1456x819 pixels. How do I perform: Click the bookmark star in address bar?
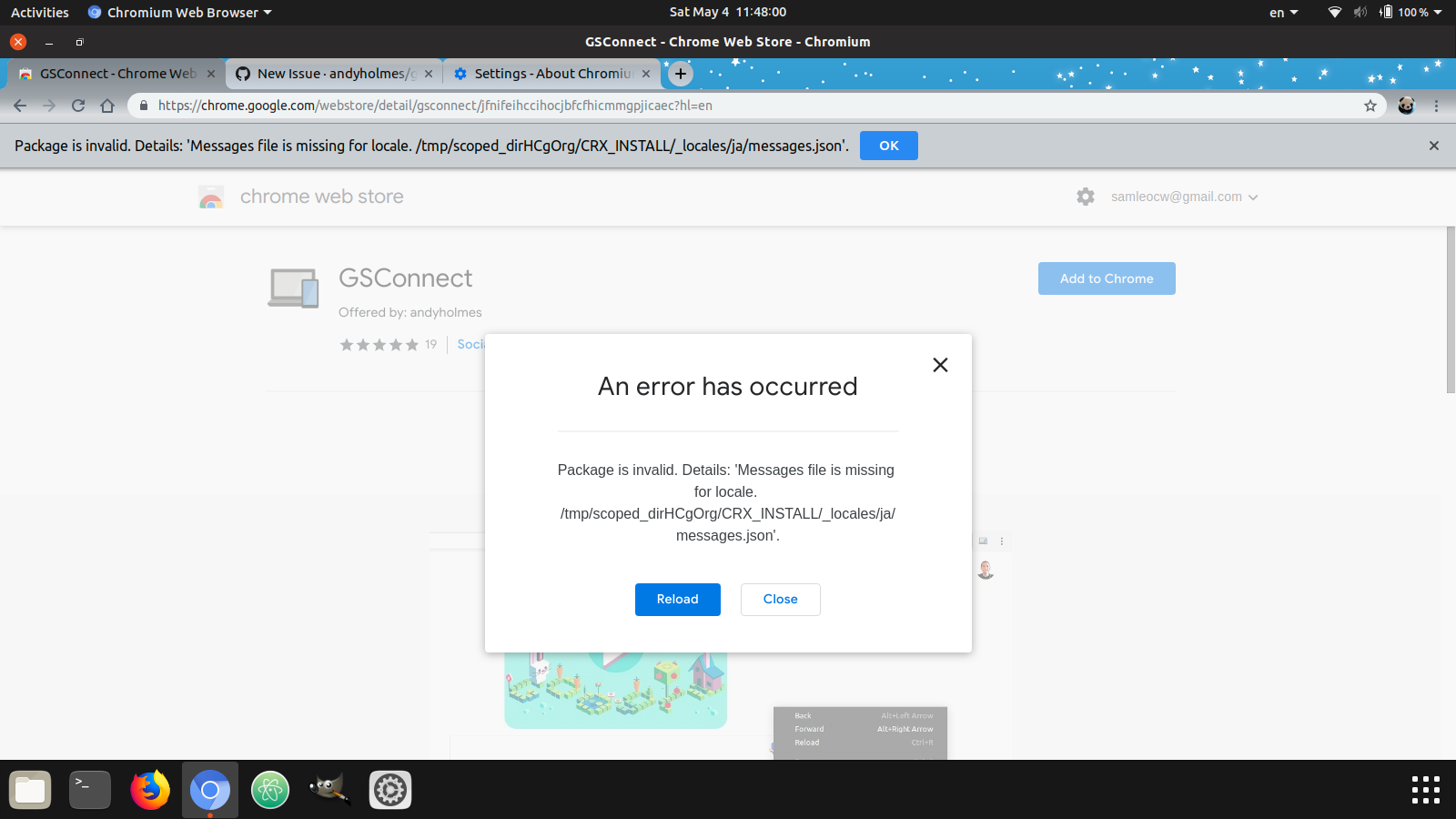(1370, 106)
